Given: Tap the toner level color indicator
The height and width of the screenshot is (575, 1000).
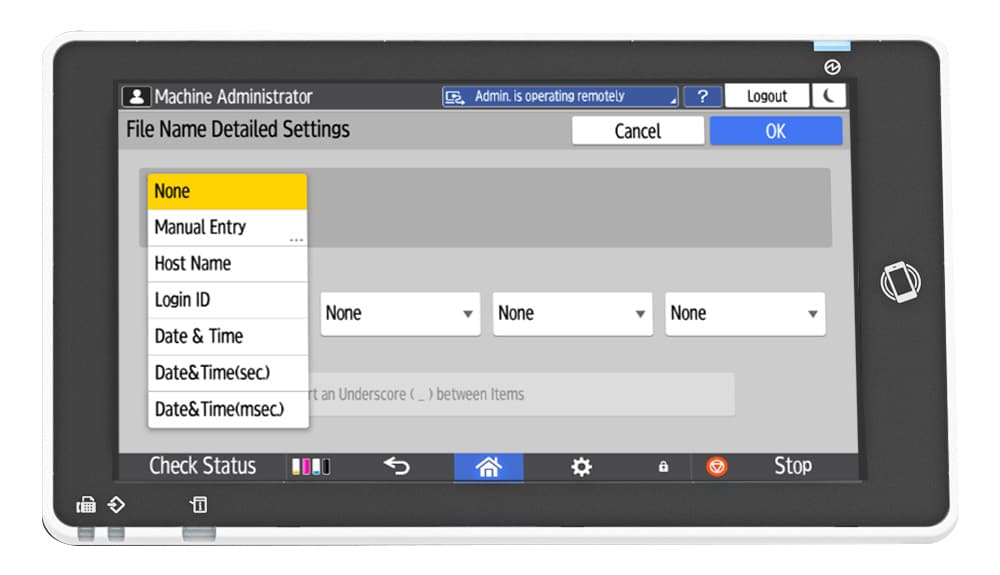Looking at the screenshot, I should (x=310, y=467).
